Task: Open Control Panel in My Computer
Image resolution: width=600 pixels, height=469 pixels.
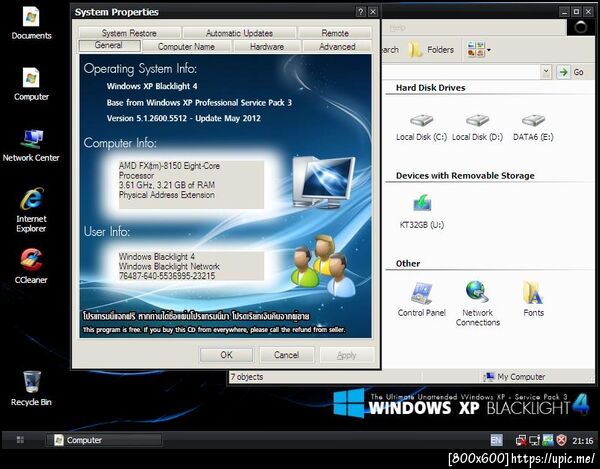Action: (422, 299)
